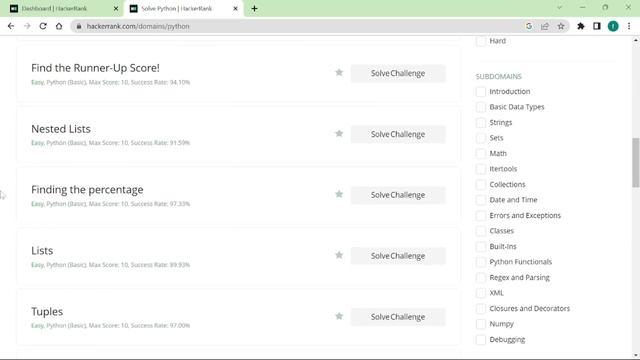Open the Lists challenge title
This screenshot has width=640, height=360.
pos(42,251)
